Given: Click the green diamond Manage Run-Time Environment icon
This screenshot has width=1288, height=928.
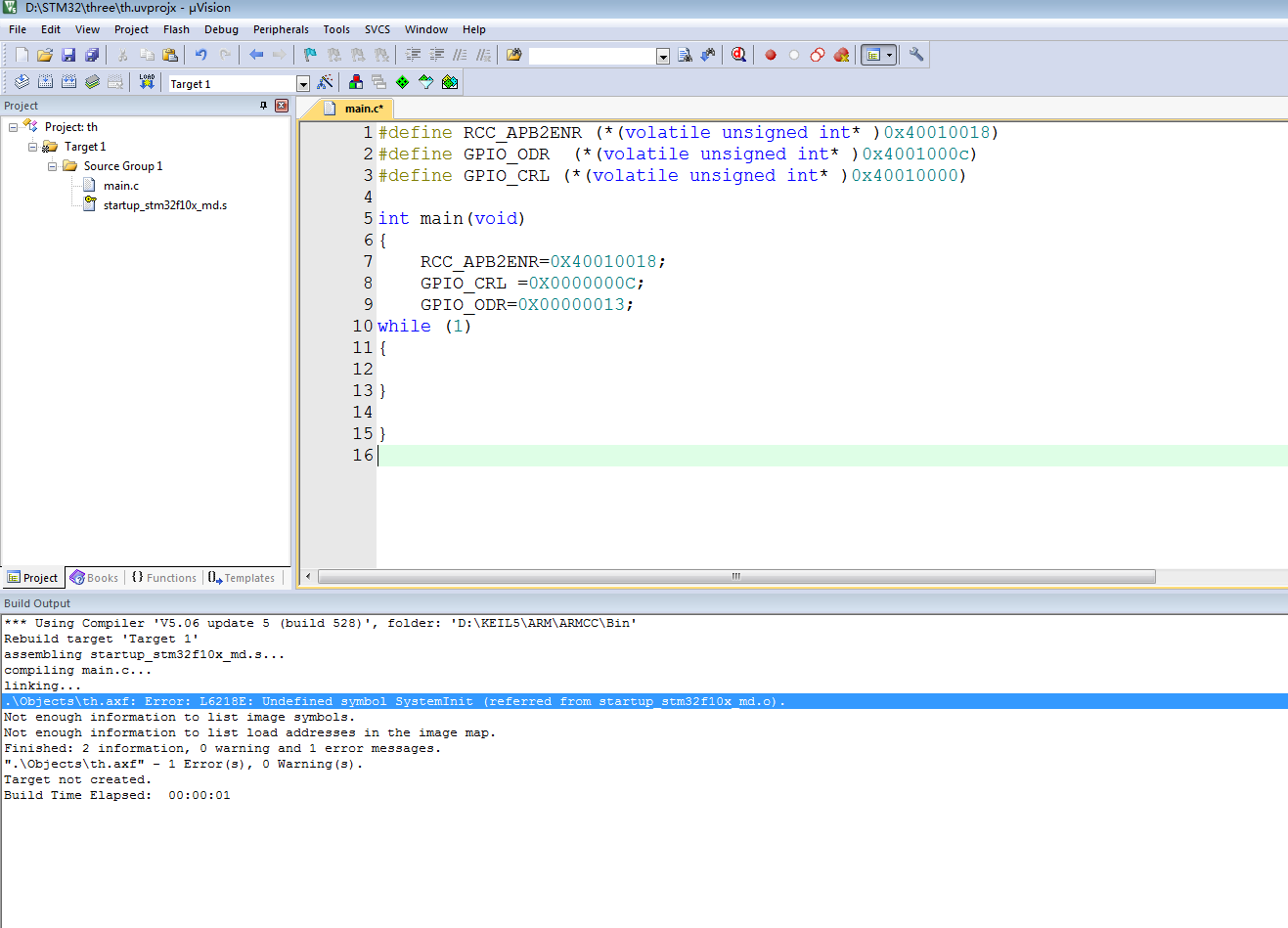Looking at the screenshot, I should click(x=403, y=82).
